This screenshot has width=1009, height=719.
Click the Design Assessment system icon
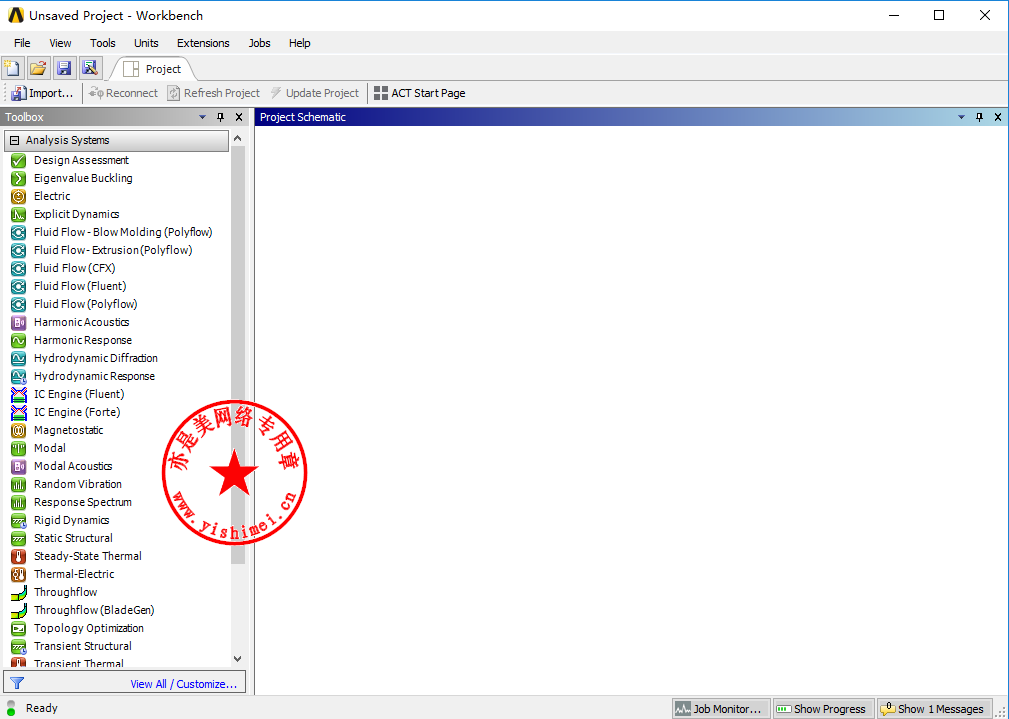click(19, 160)
